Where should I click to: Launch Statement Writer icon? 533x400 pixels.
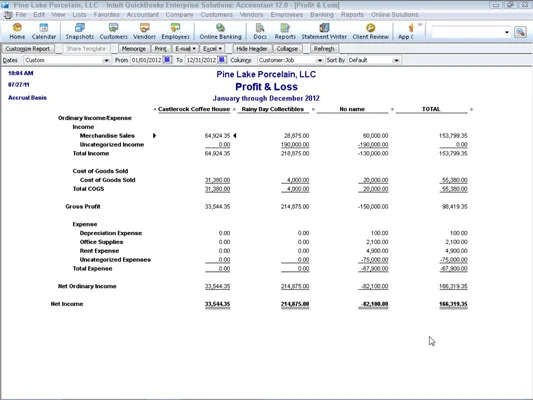coord(324,31)
